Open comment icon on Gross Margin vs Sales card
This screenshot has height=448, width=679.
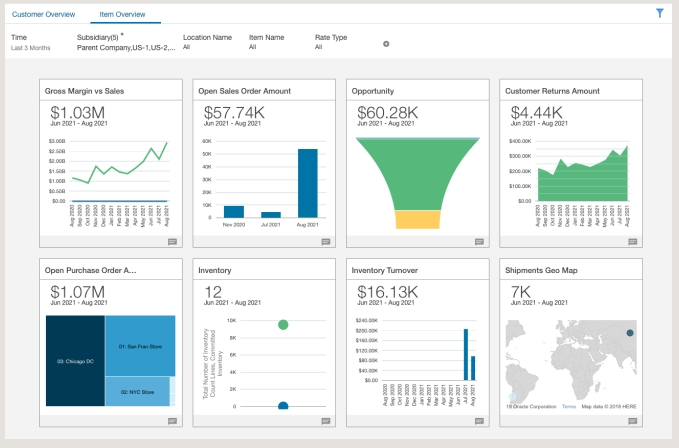(x=172, y=242)
